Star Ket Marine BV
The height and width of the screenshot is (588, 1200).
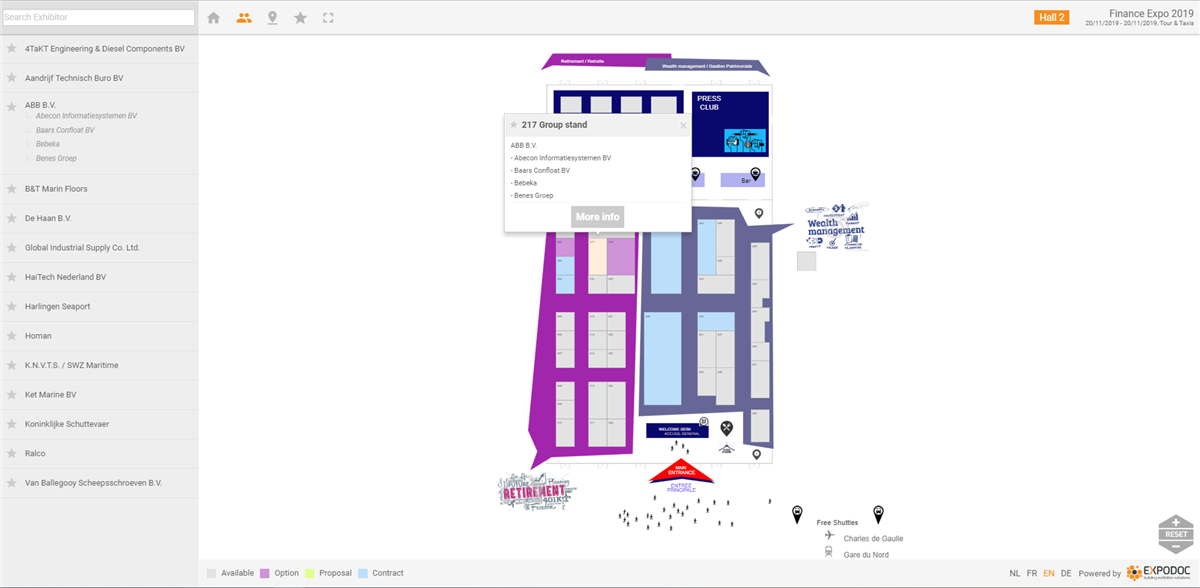pyautogui.click(x=12, y=395)
